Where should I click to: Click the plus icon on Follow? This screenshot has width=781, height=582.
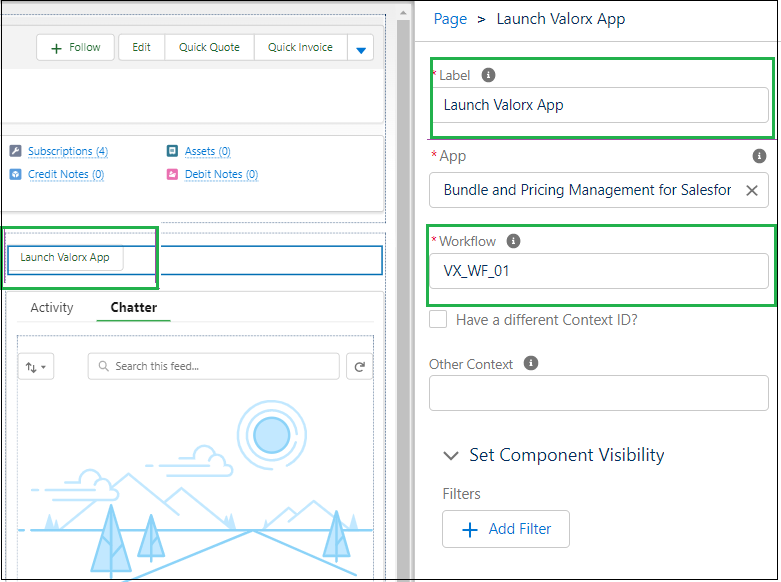pos(56,48)
